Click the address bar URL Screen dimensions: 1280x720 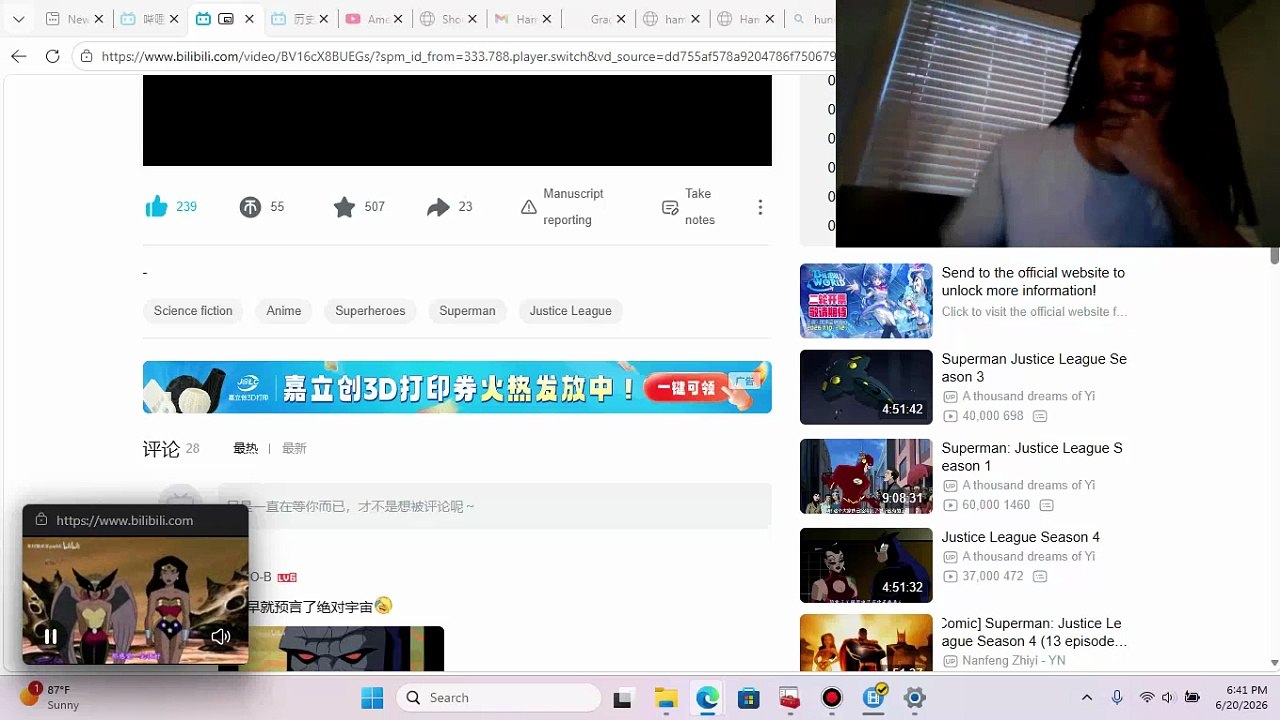point(468,56)
